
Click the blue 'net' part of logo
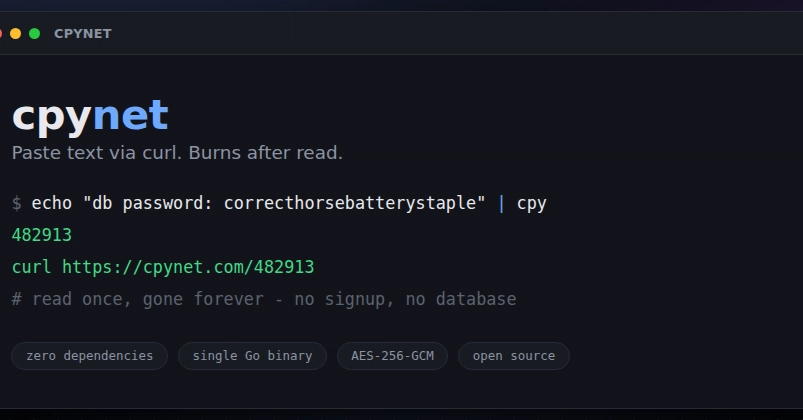click(x=131, y=115)
